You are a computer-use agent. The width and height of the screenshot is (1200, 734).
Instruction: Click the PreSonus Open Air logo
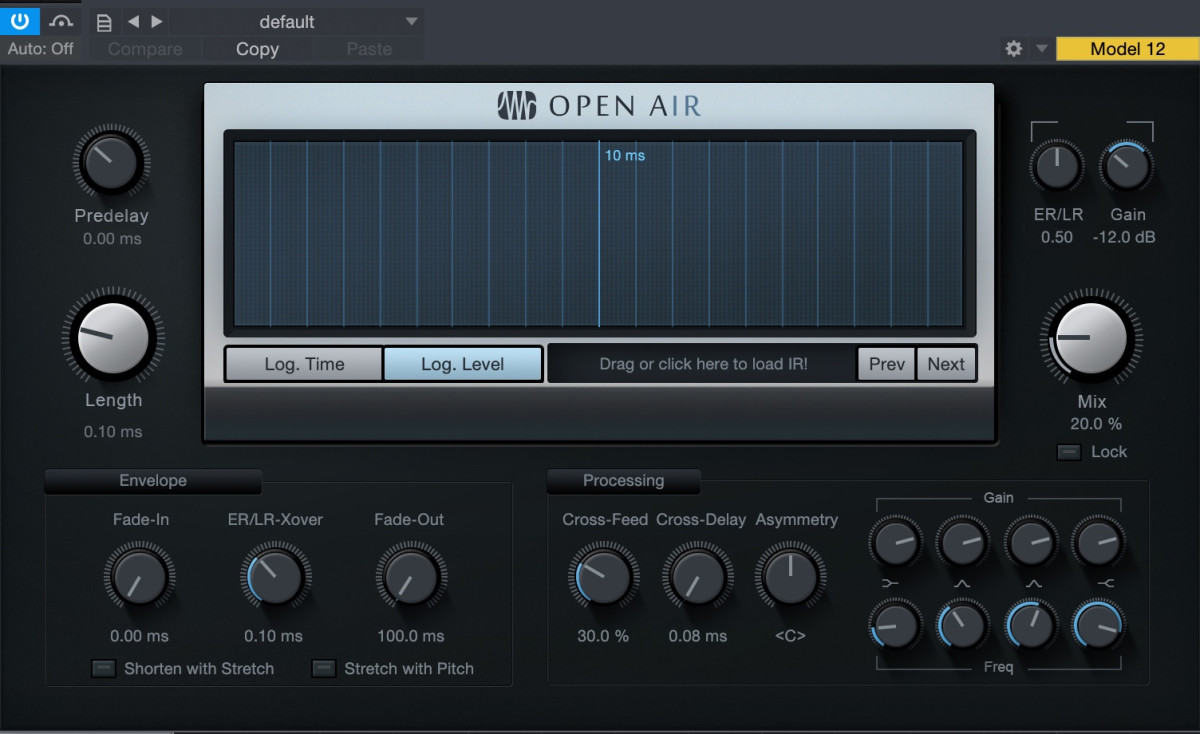point(599,106)
